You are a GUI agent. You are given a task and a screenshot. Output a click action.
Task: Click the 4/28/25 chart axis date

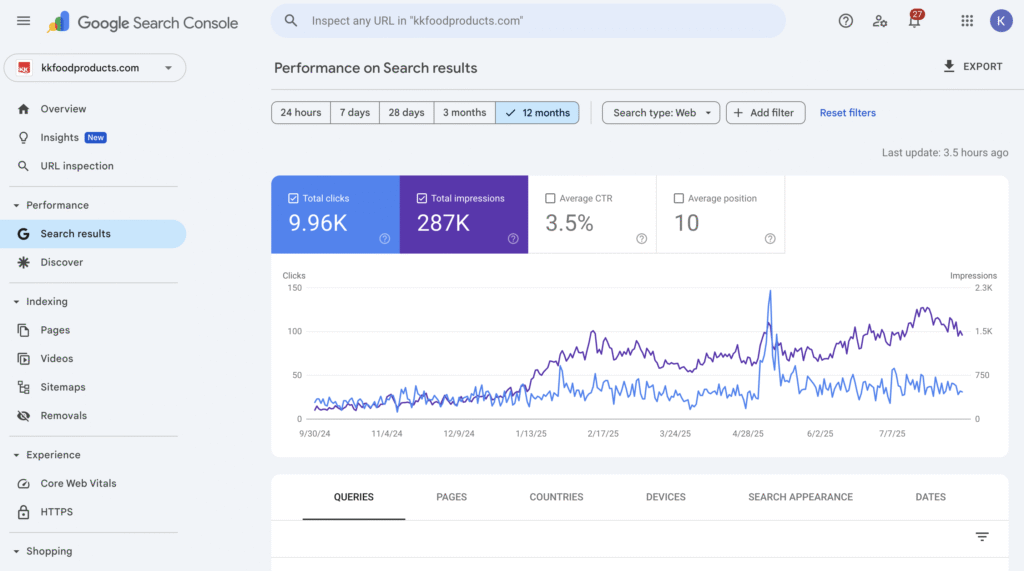click(x=748, y=434)
